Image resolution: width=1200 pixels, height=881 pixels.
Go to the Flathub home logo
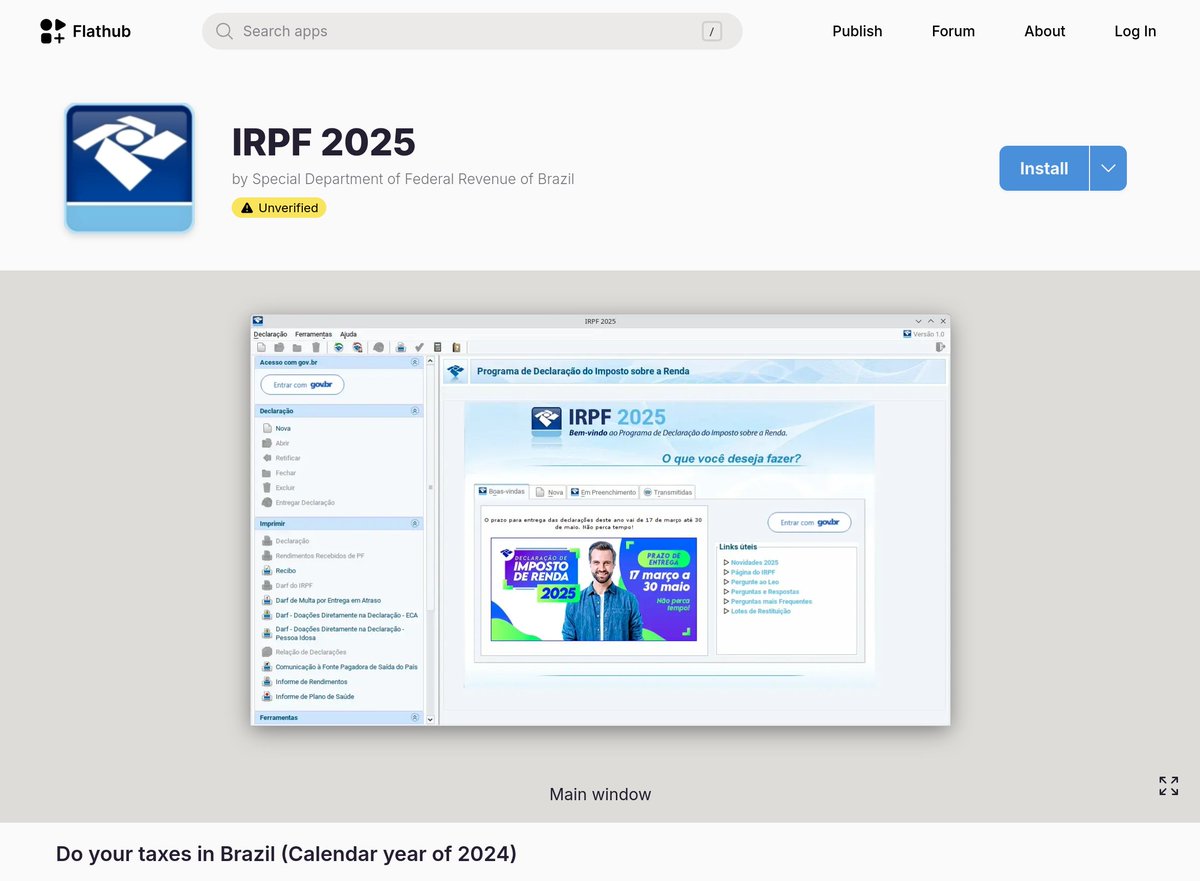click(x=85, y=31)
